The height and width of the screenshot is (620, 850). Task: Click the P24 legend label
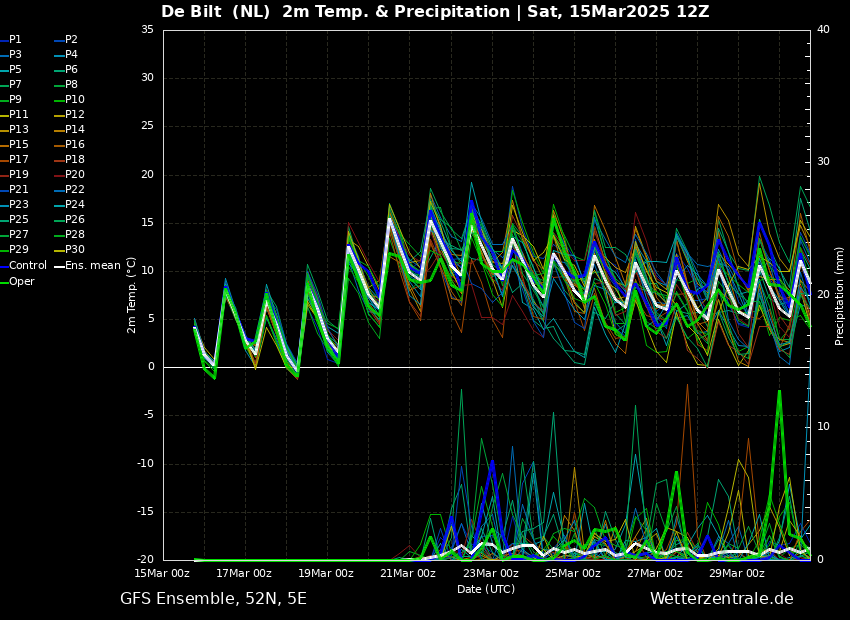coord(74,205)
